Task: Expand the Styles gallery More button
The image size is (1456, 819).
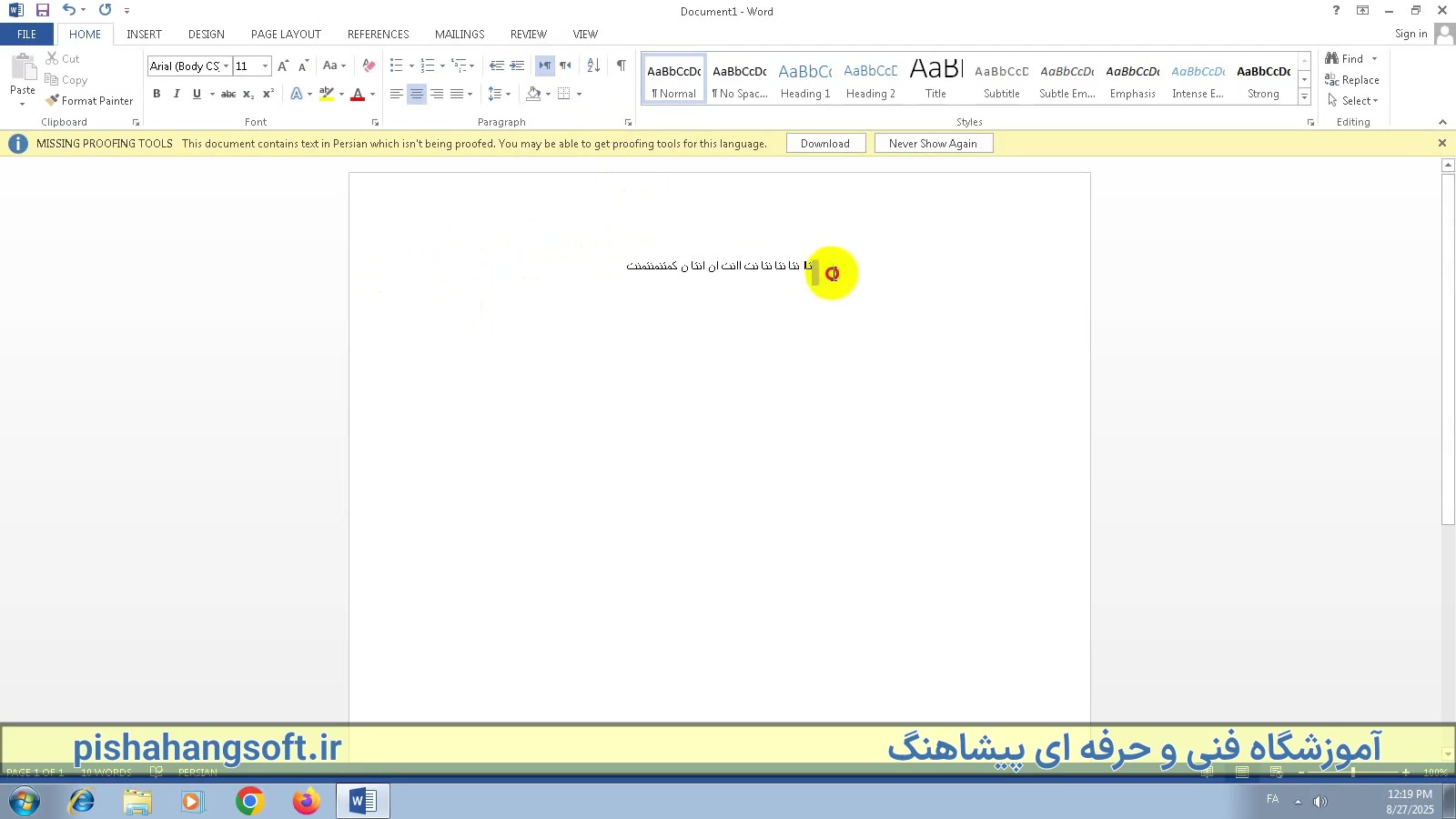Action: coord(1304,96)
